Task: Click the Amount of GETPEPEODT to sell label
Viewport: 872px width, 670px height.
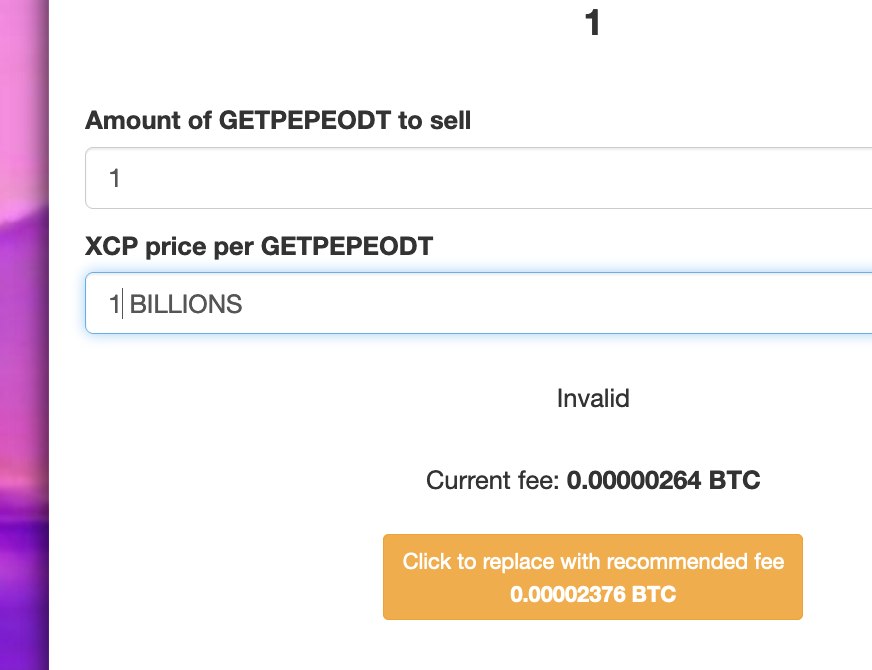Action: point(278,120)
